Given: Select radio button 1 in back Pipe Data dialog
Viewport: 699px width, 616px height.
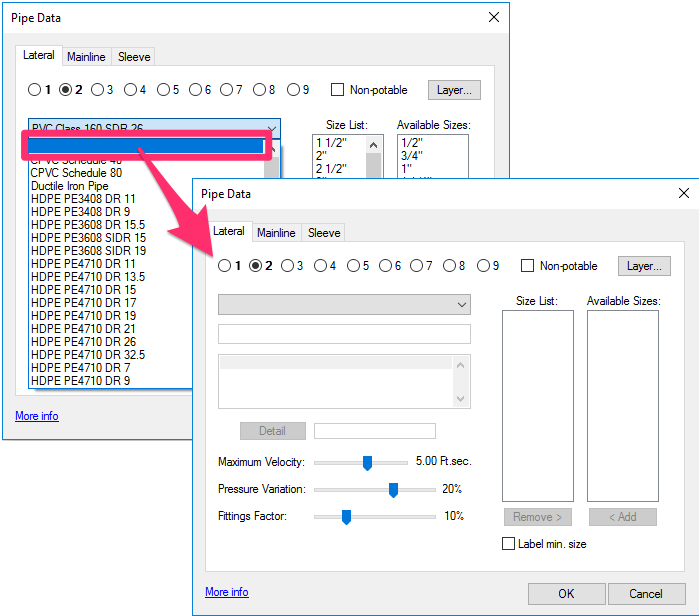Looking at the screenshot, I should coord(34,90).
